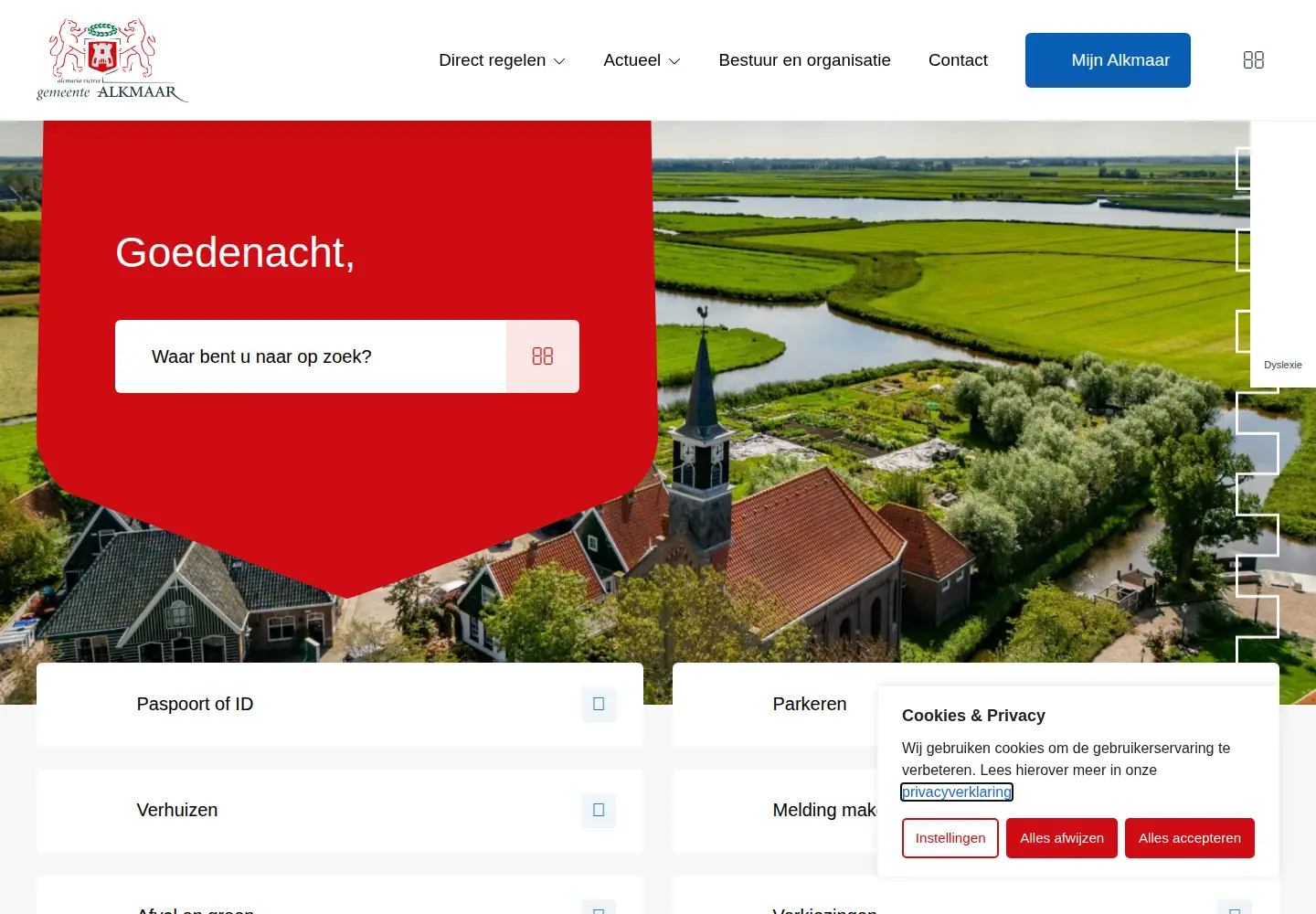Open the privacyverklaring link in cookie notice

[x=957, y=792]
